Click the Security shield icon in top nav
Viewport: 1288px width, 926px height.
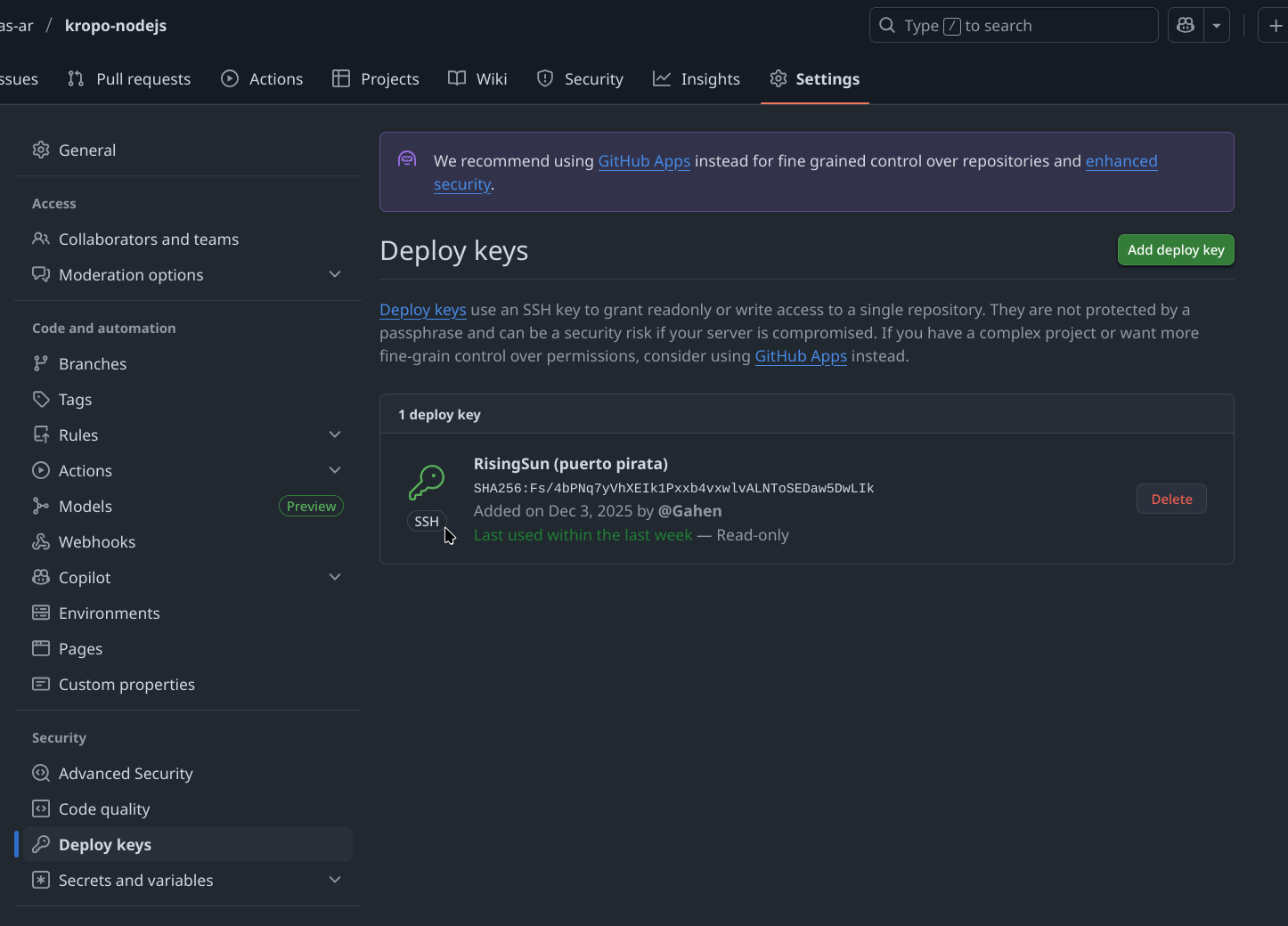(x=545, y=78)
